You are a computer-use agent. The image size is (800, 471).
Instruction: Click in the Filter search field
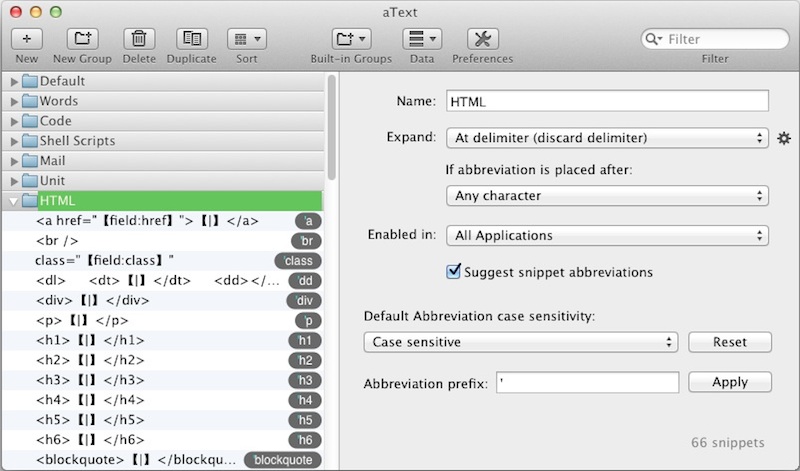pos(715,40)
